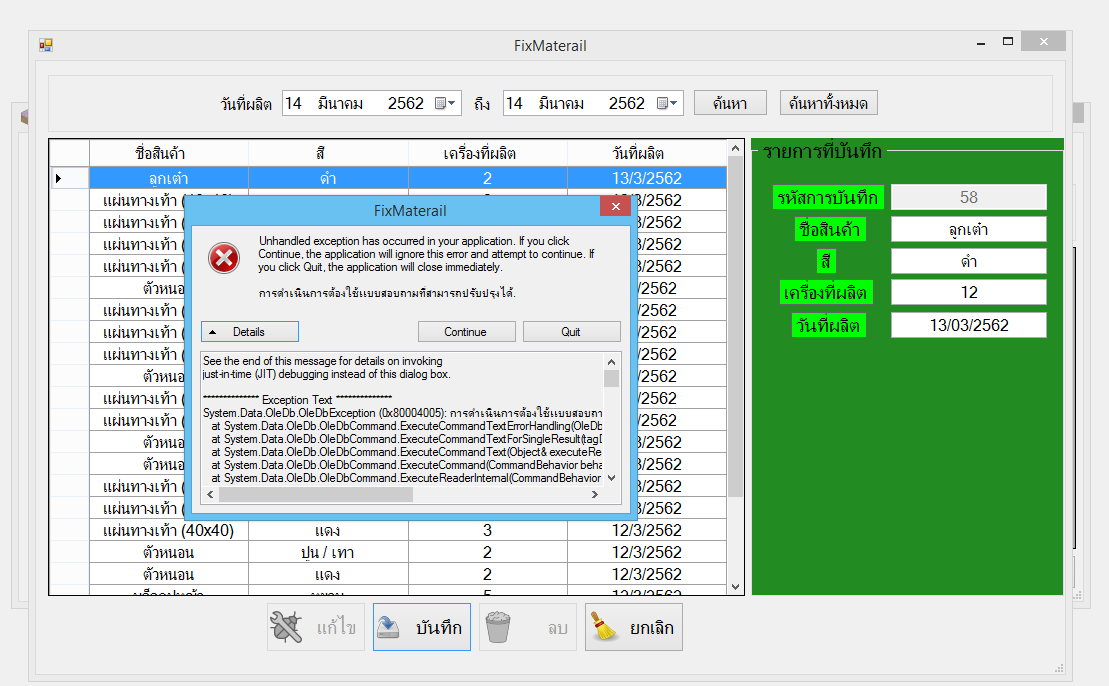
Task: Open the start date calendar dropdown
Action: click(x=446, y=103)
